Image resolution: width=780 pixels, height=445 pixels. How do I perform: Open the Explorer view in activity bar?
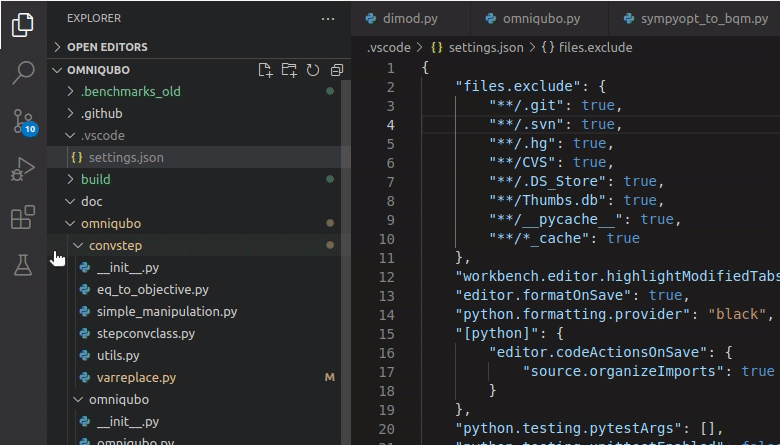click(23, 24)
